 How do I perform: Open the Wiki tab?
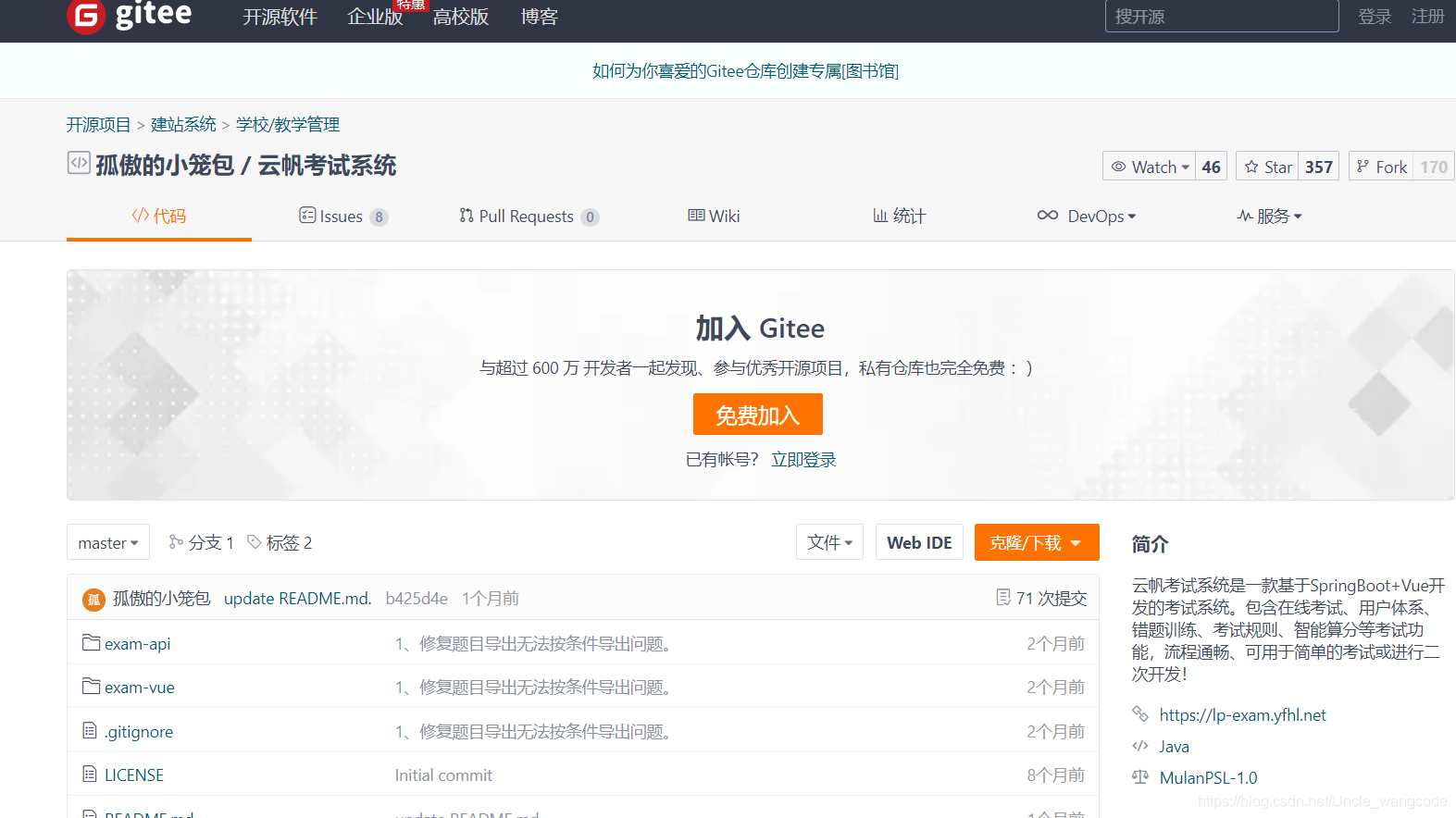pyautogui.click(x=714, y=216)
